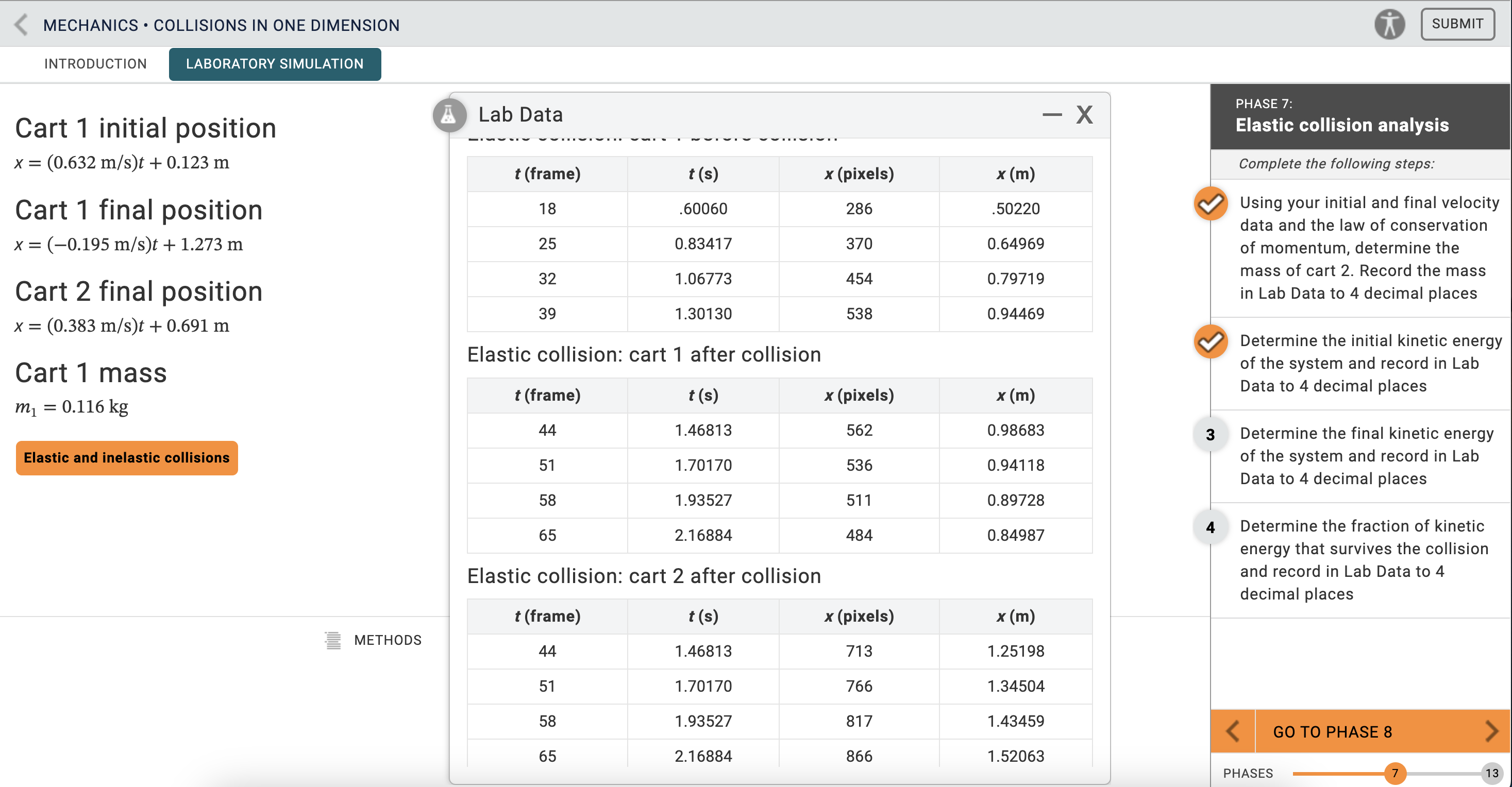
Task: Click the Methods list icon
Action: click(x=333, y=640)
